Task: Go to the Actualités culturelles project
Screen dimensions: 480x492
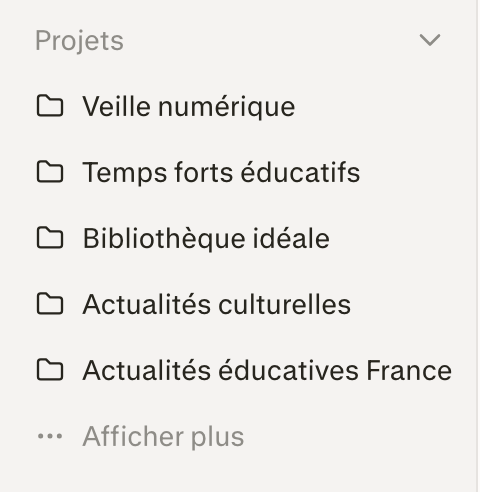Action: [x=217, y=304]
